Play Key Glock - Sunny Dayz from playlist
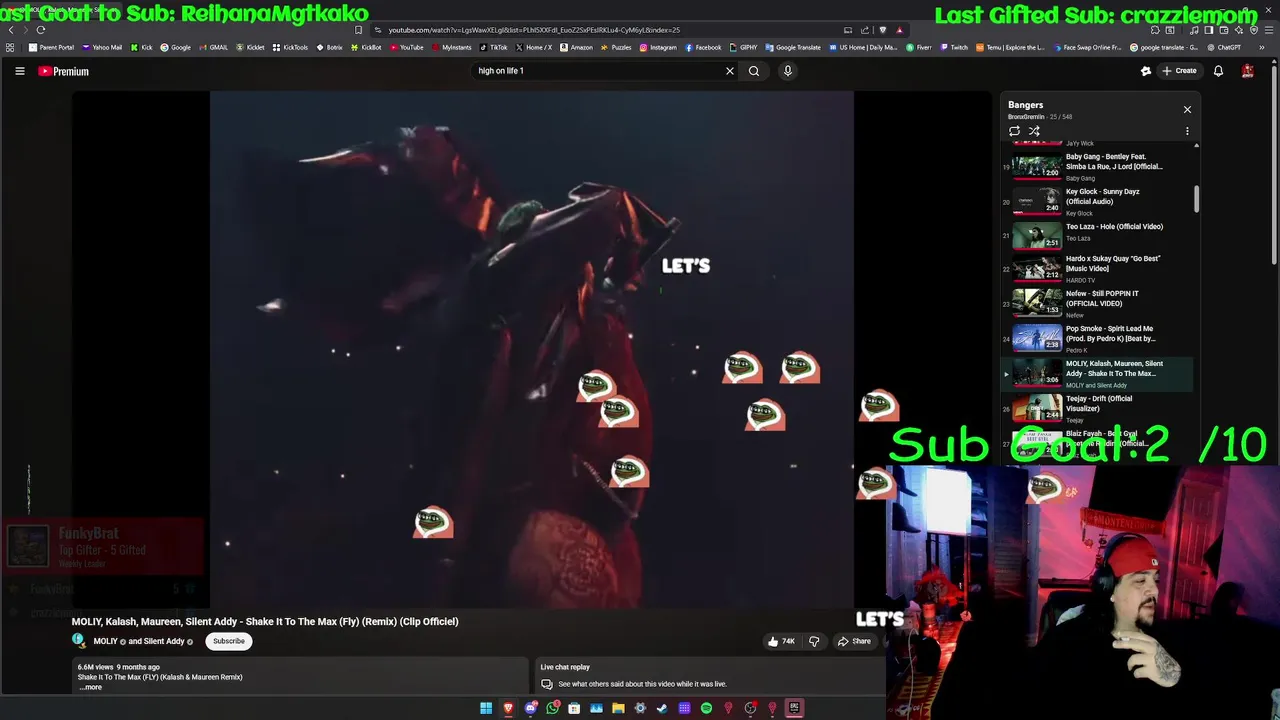Image resolution: width=1280 pixels, height=720 pixels. point(1097,201)
